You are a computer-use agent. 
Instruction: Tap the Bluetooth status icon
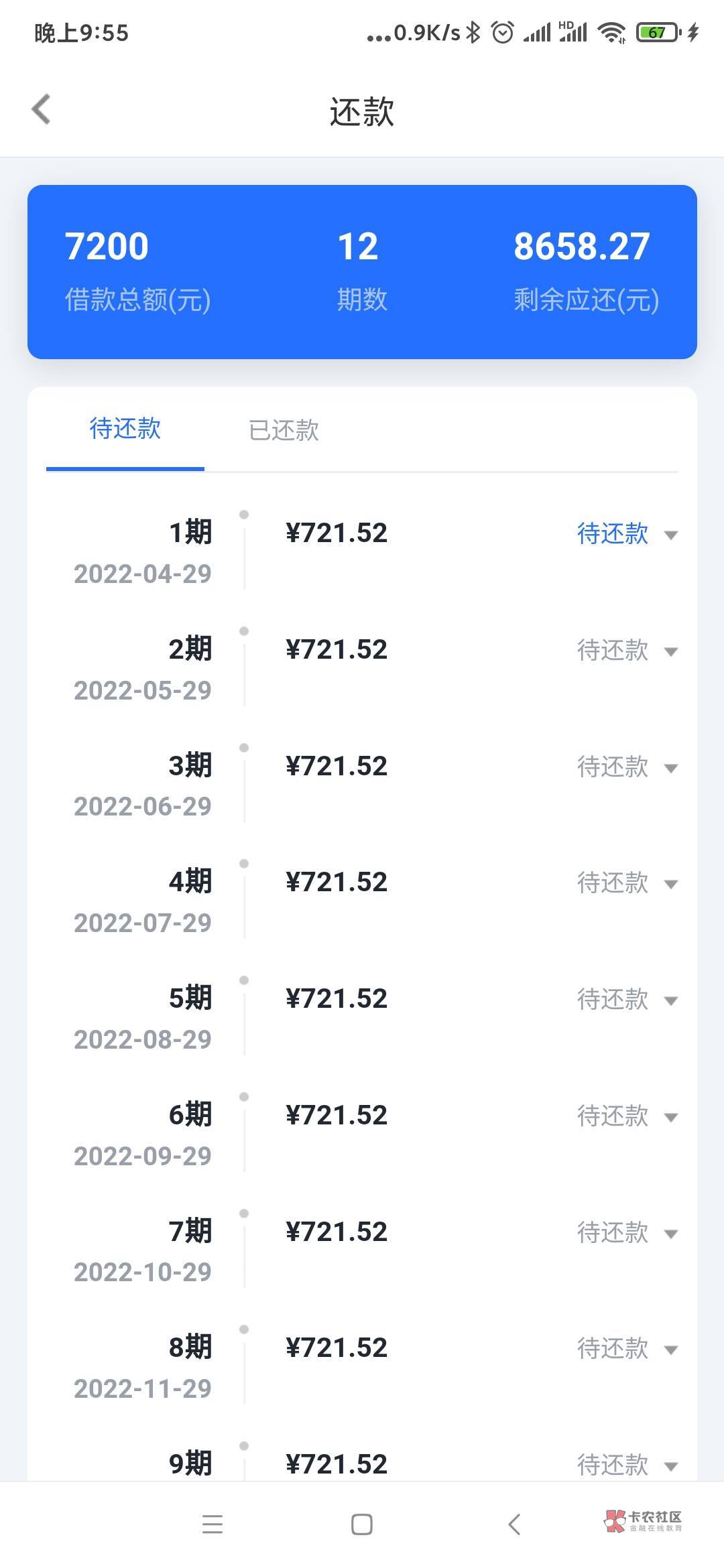tap(474, 32)
